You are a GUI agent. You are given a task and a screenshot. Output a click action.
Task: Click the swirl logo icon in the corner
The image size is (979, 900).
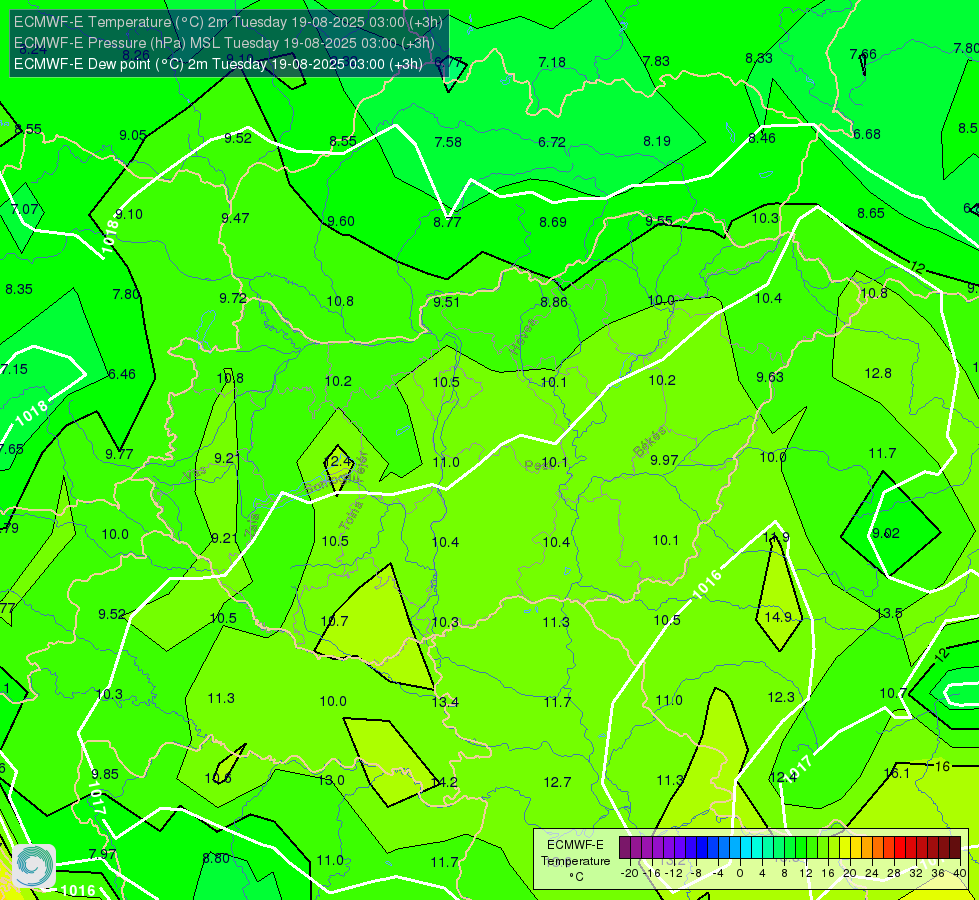tap(34, 865)
